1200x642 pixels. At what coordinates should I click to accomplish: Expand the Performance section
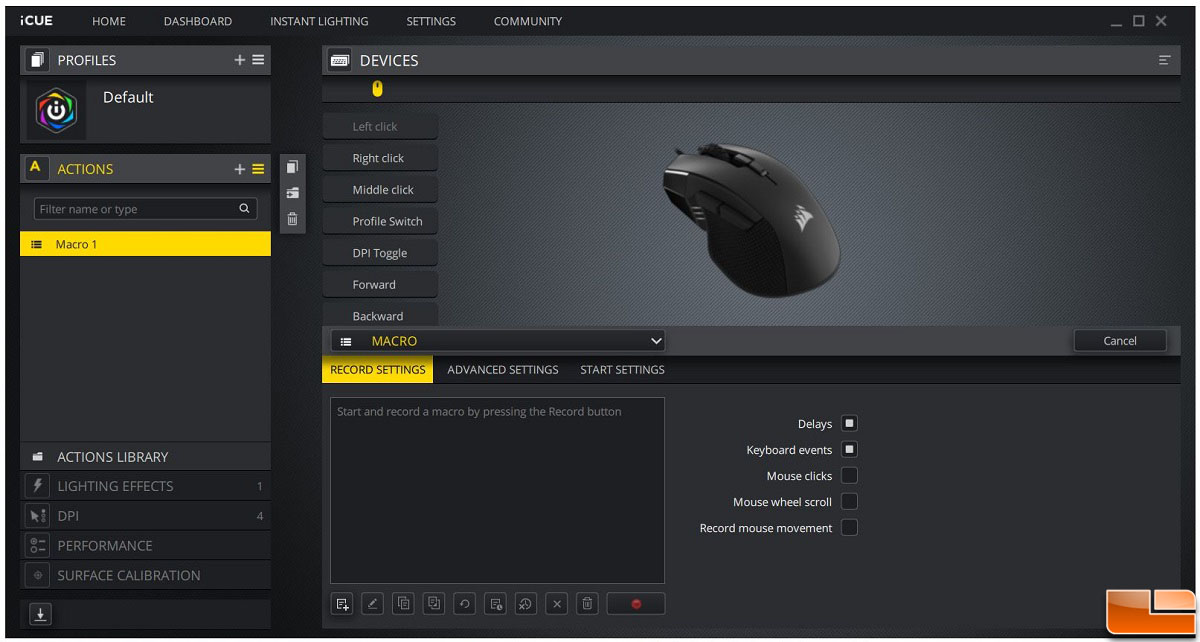(145, 546)
